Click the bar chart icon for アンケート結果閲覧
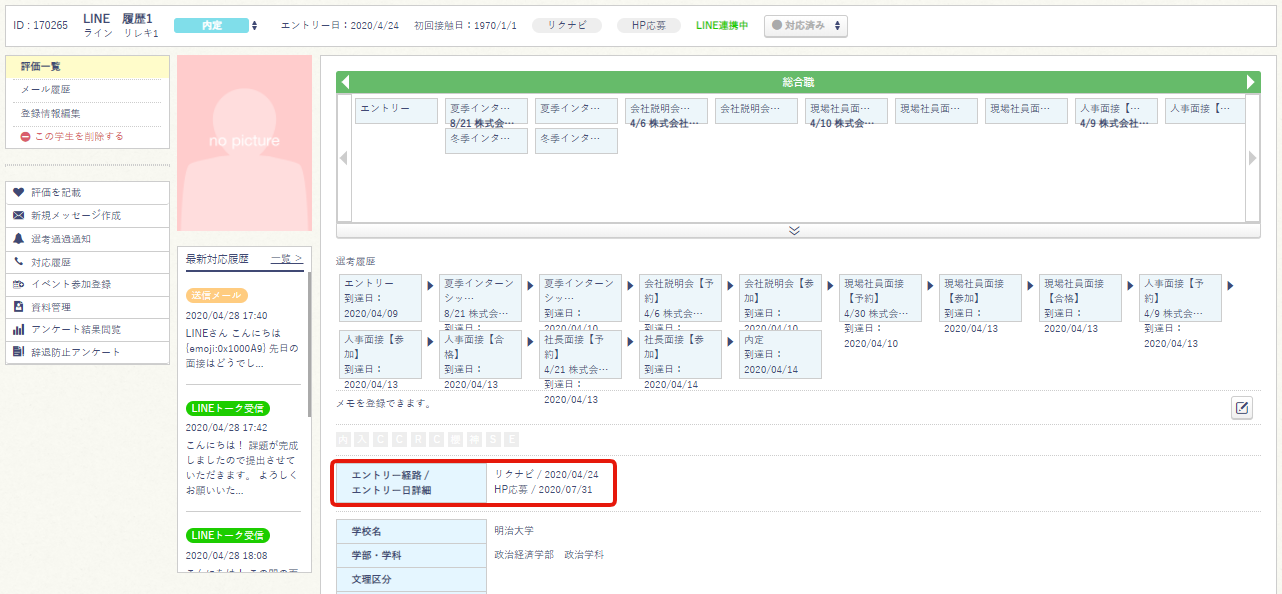Viewport: 1282px width, 594px height. [x=18, y=329]
